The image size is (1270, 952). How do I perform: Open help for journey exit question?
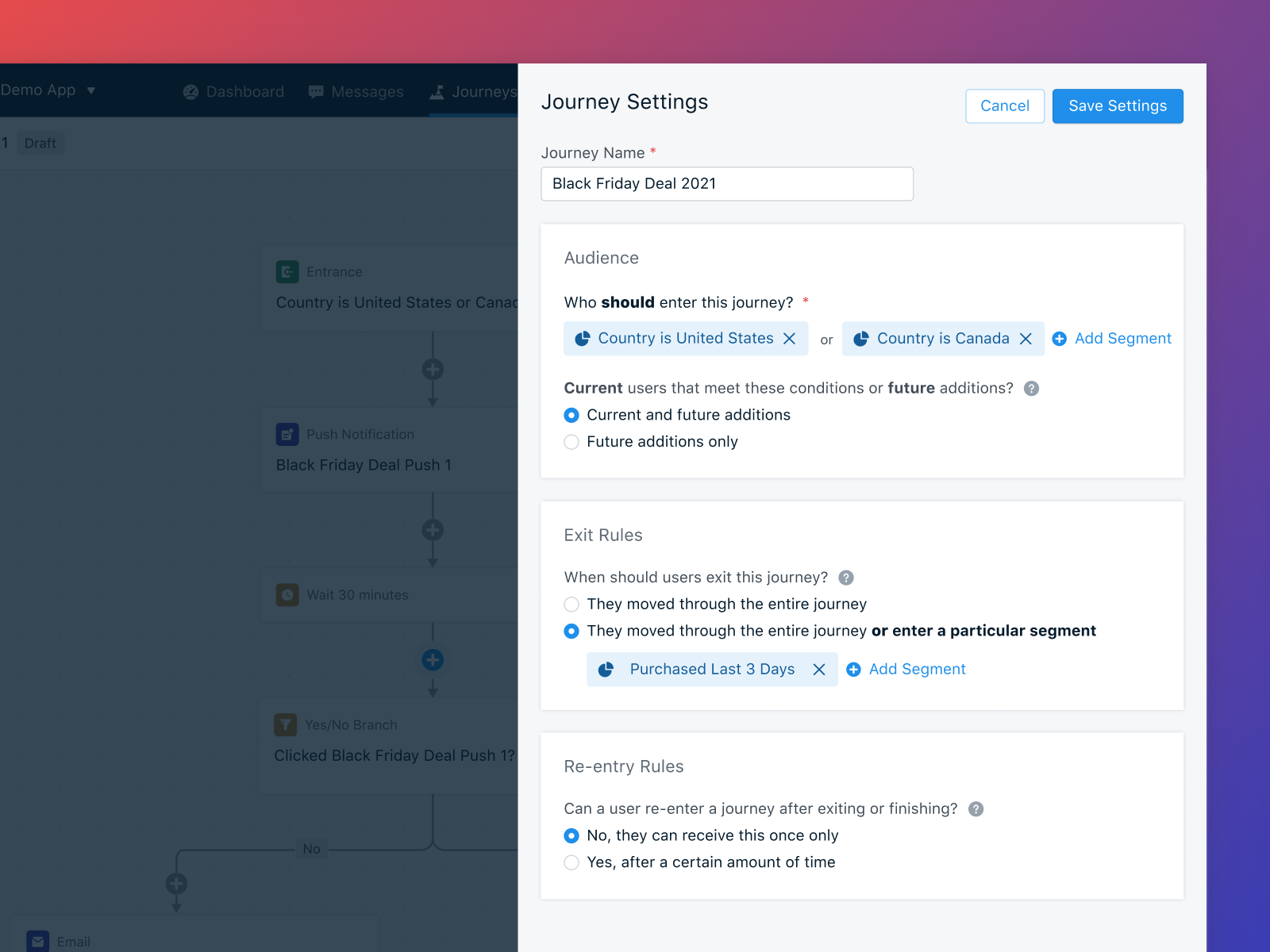[x=846, y=578]
